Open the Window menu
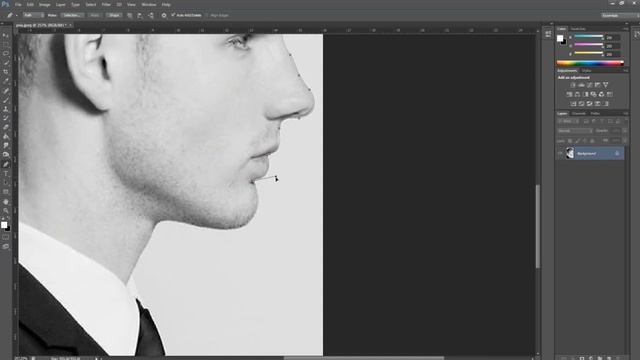This screenshot has height=360, width=640. 149,4
